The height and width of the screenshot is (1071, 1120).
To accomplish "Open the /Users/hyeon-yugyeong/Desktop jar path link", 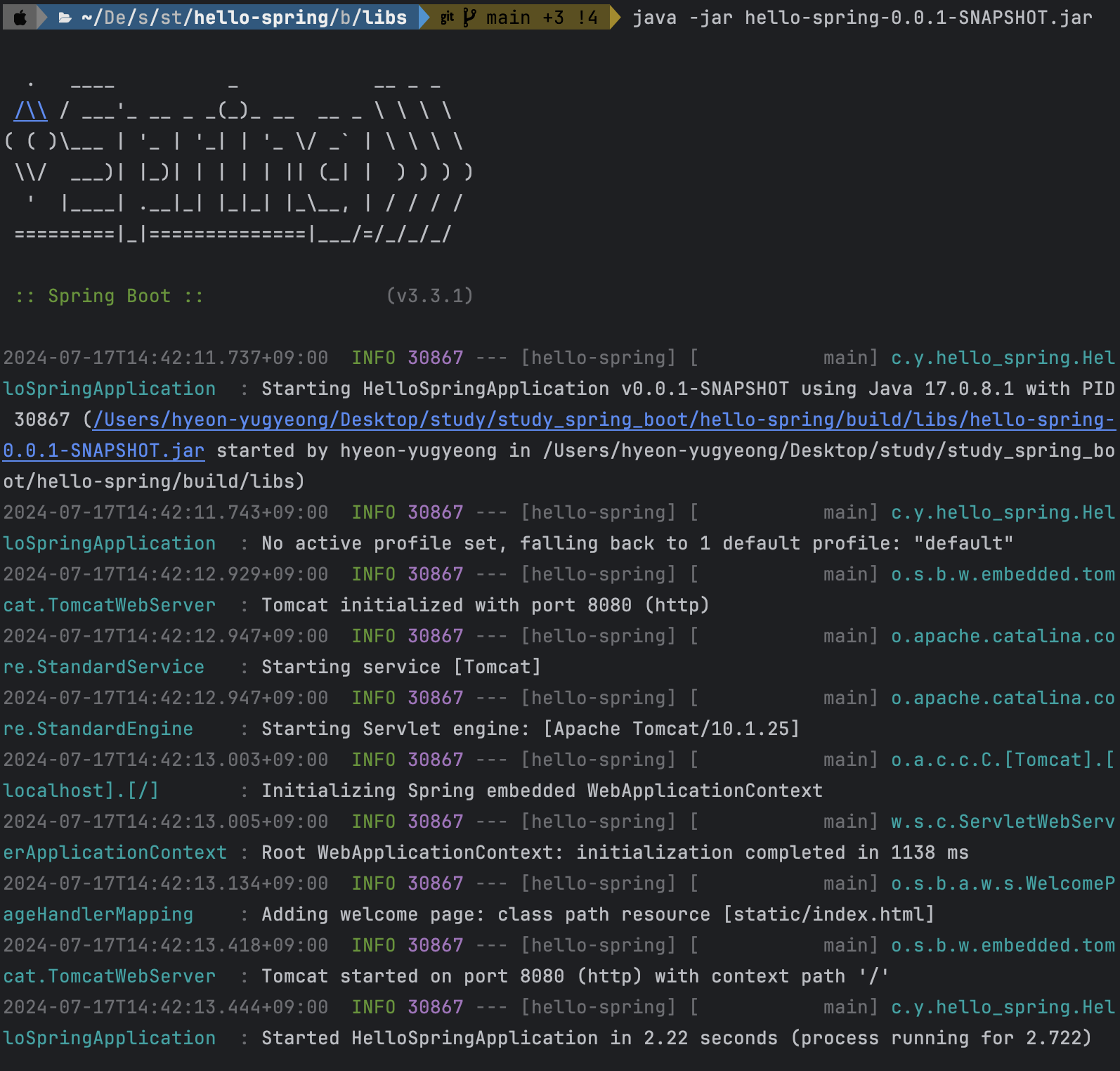I will pyautogui.click(x=559, y=435).
